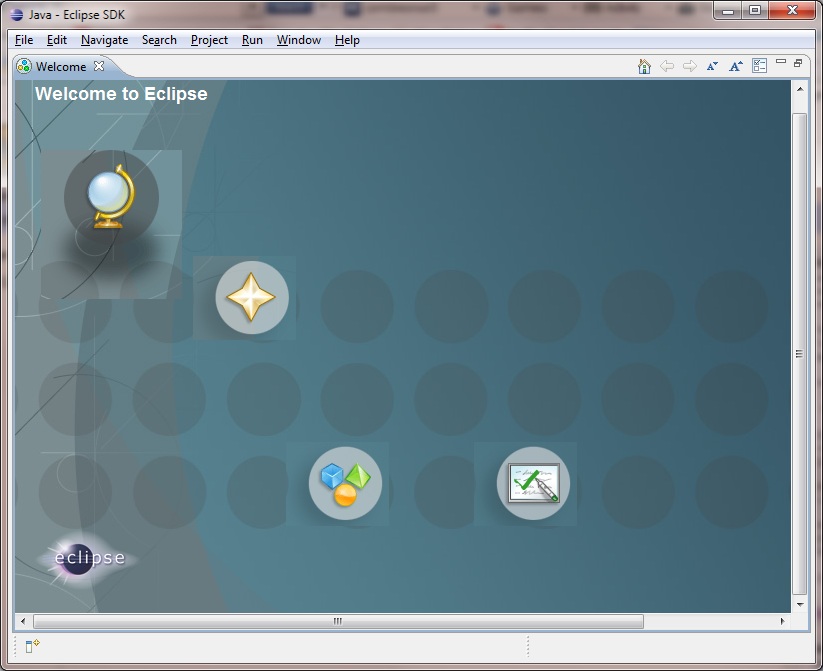Image resolution: width=823 pixels, height=671 pixels.
Task: Click the fast view status bar icon
Action: [33, 646]
